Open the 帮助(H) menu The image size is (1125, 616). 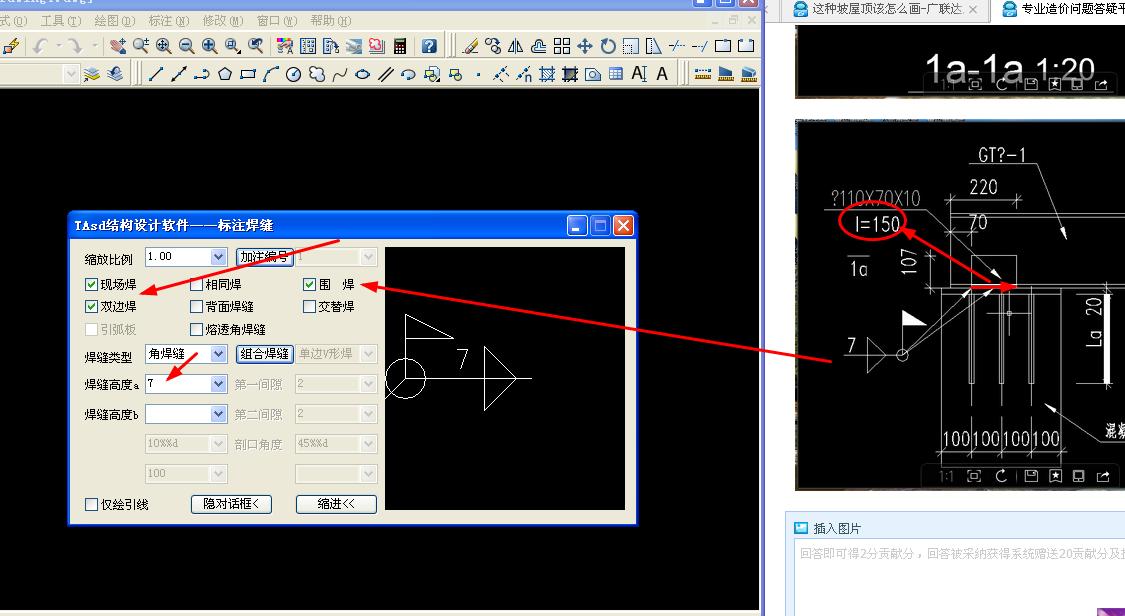coord(331,21)
